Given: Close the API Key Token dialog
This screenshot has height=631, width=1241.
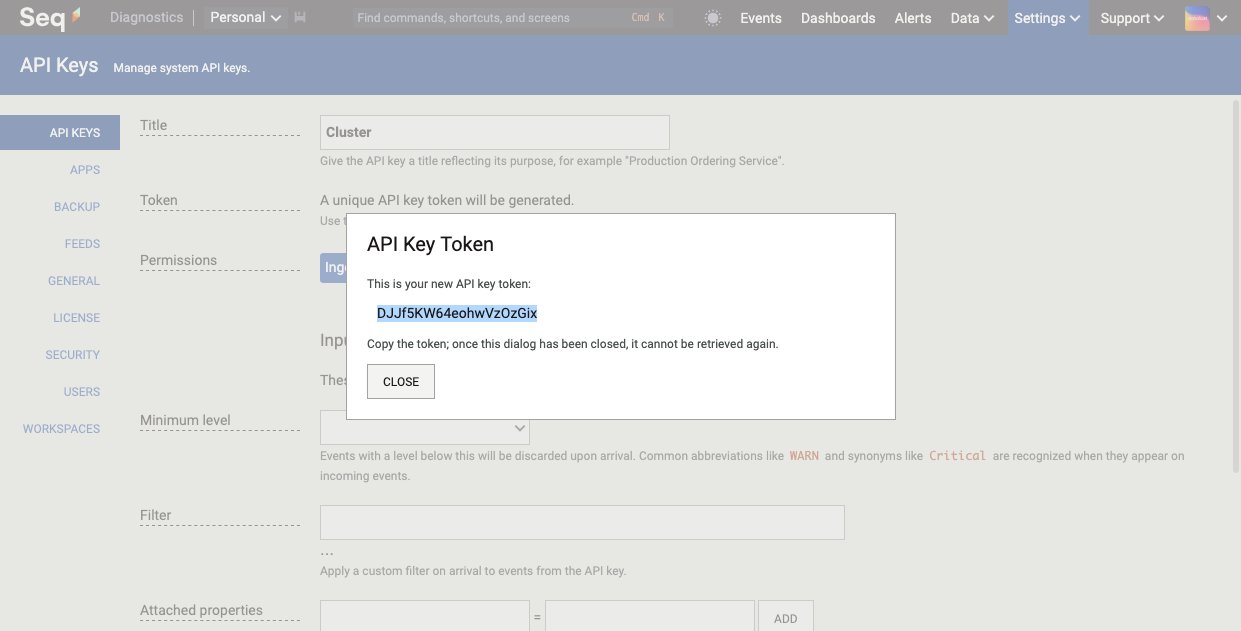Looking at the screenshot, I should (x=401, y=382).
